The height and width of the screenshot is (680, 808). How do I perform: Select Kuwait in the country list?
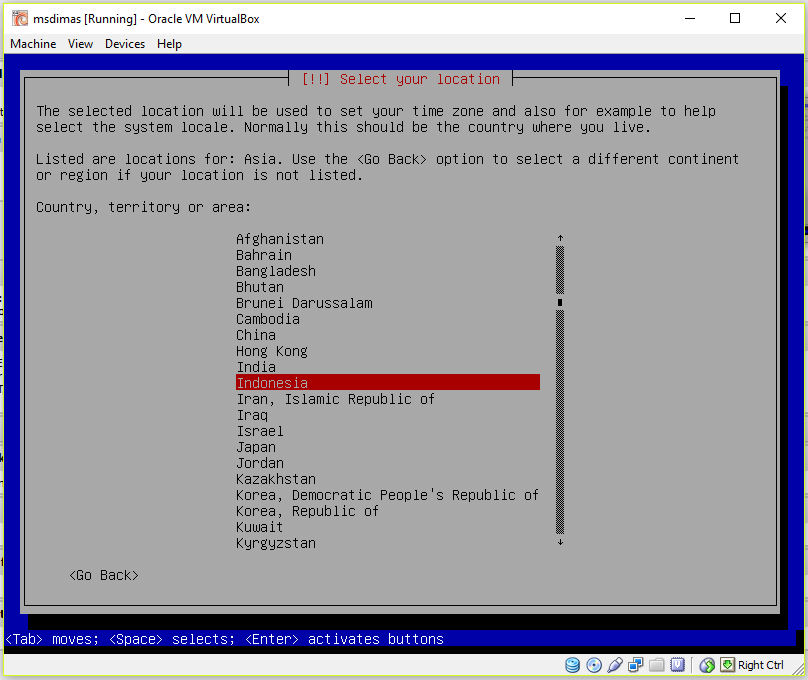[x=260, y=527]
